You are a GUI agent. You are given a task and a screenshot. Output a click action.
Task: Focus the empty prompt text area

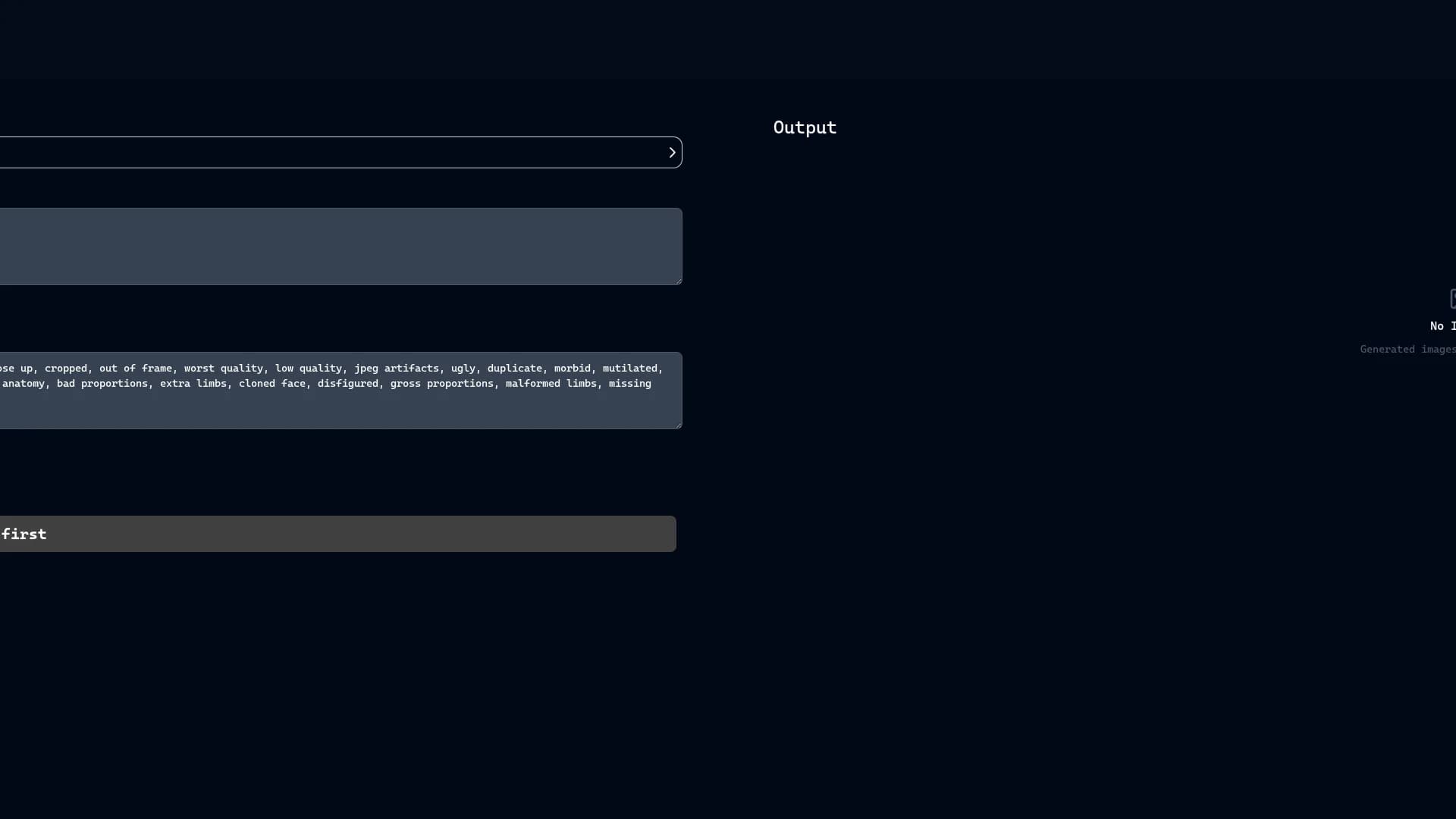[340, 246]
